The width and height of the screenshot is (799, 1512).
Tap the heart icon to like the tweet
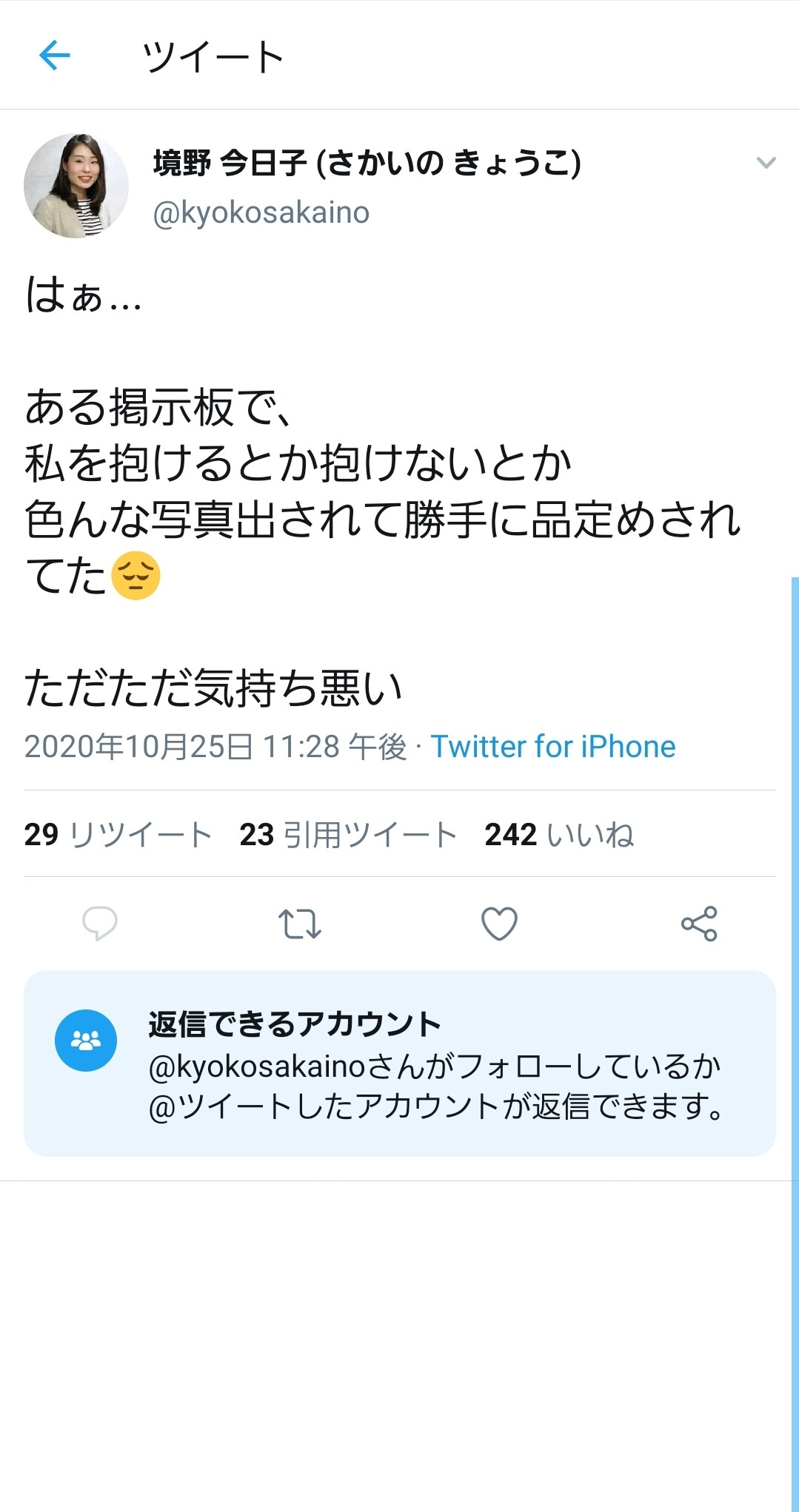pos(501,923)
